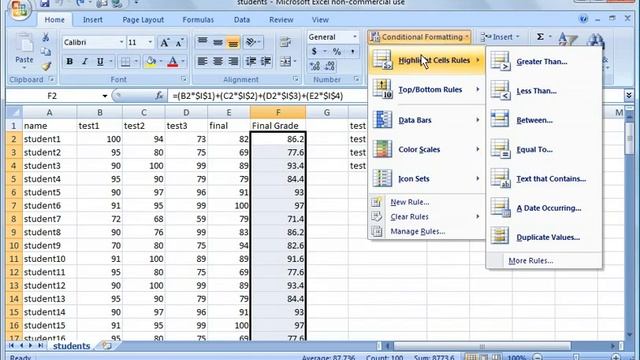This screenshot has height=360, width=640.
Task: Choose Duplicate Values rule
Action: (x=544, y=237)
